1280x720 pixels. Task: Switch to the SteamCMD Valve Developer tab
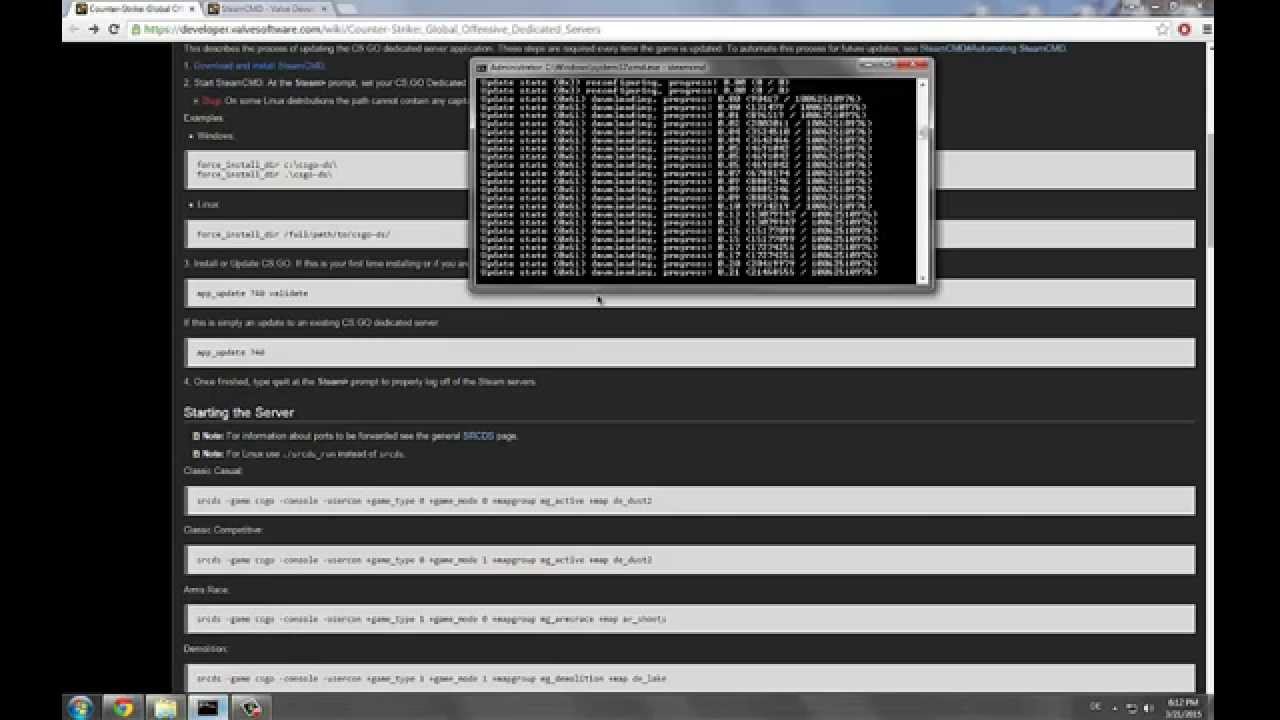pos(266,9)
